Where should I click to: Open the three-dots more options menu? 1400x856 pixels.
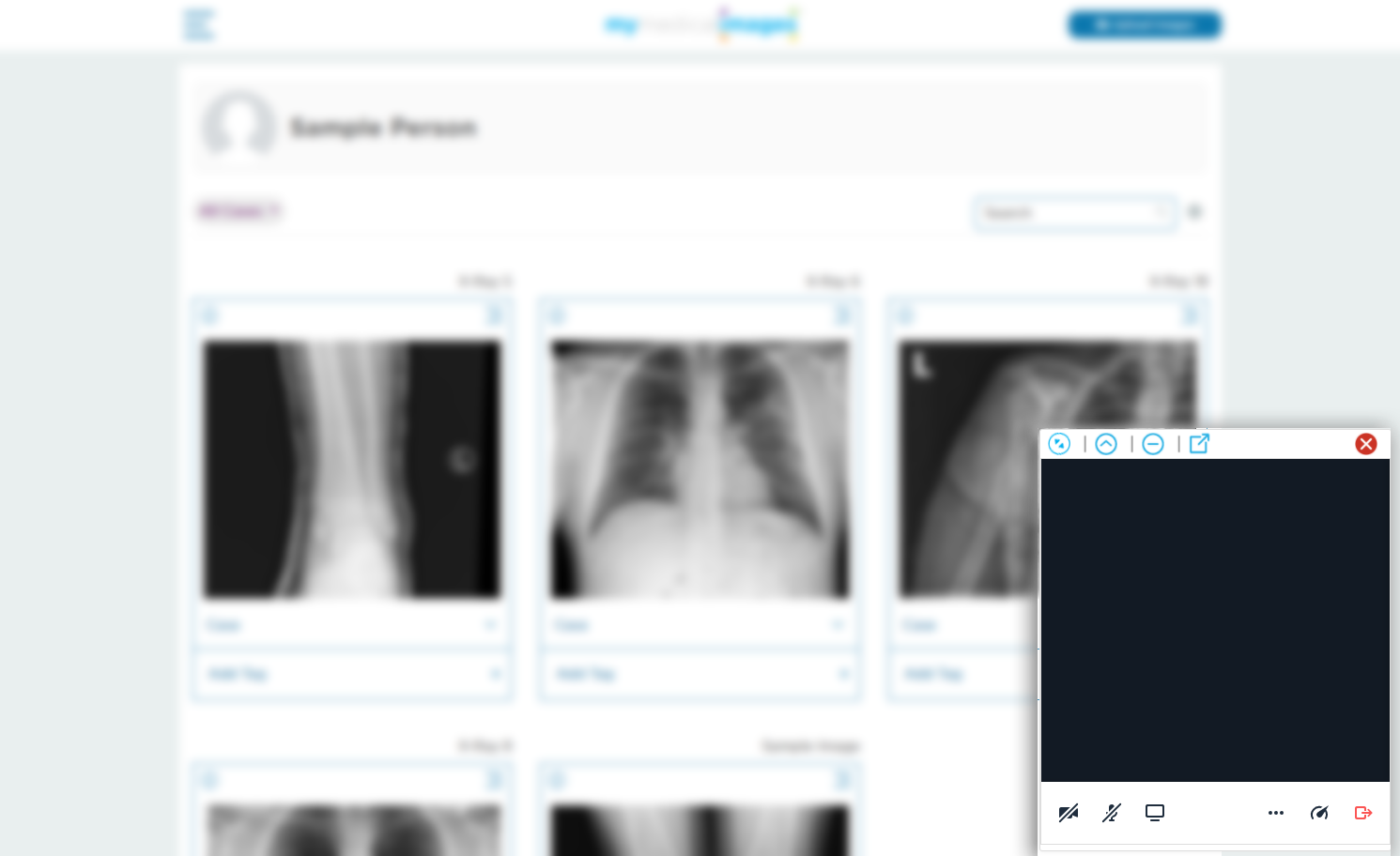(1276, 813)
